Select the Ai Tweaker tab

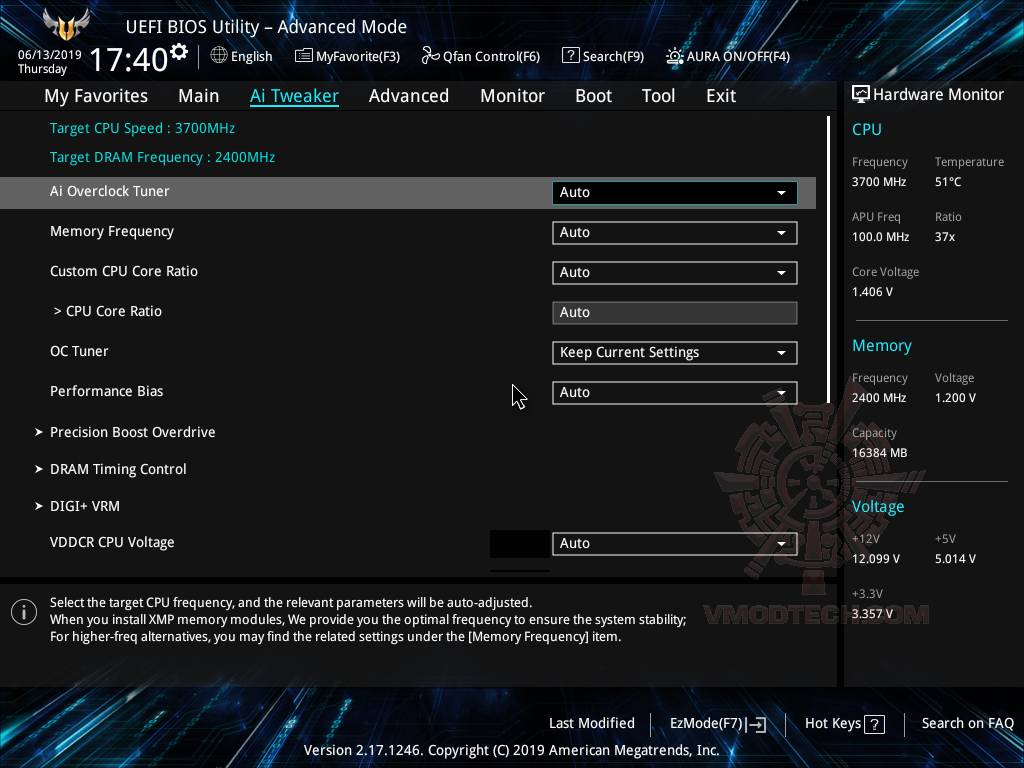point(294,96)
